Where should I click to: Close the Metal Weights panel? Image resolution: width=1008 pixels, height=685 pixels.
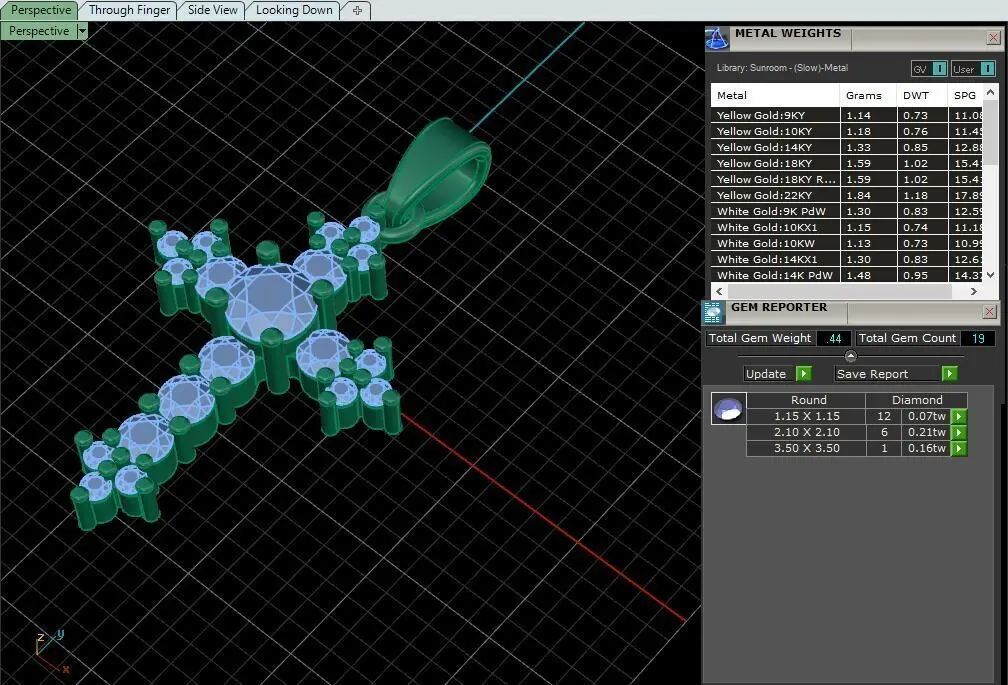coord(993,38)
